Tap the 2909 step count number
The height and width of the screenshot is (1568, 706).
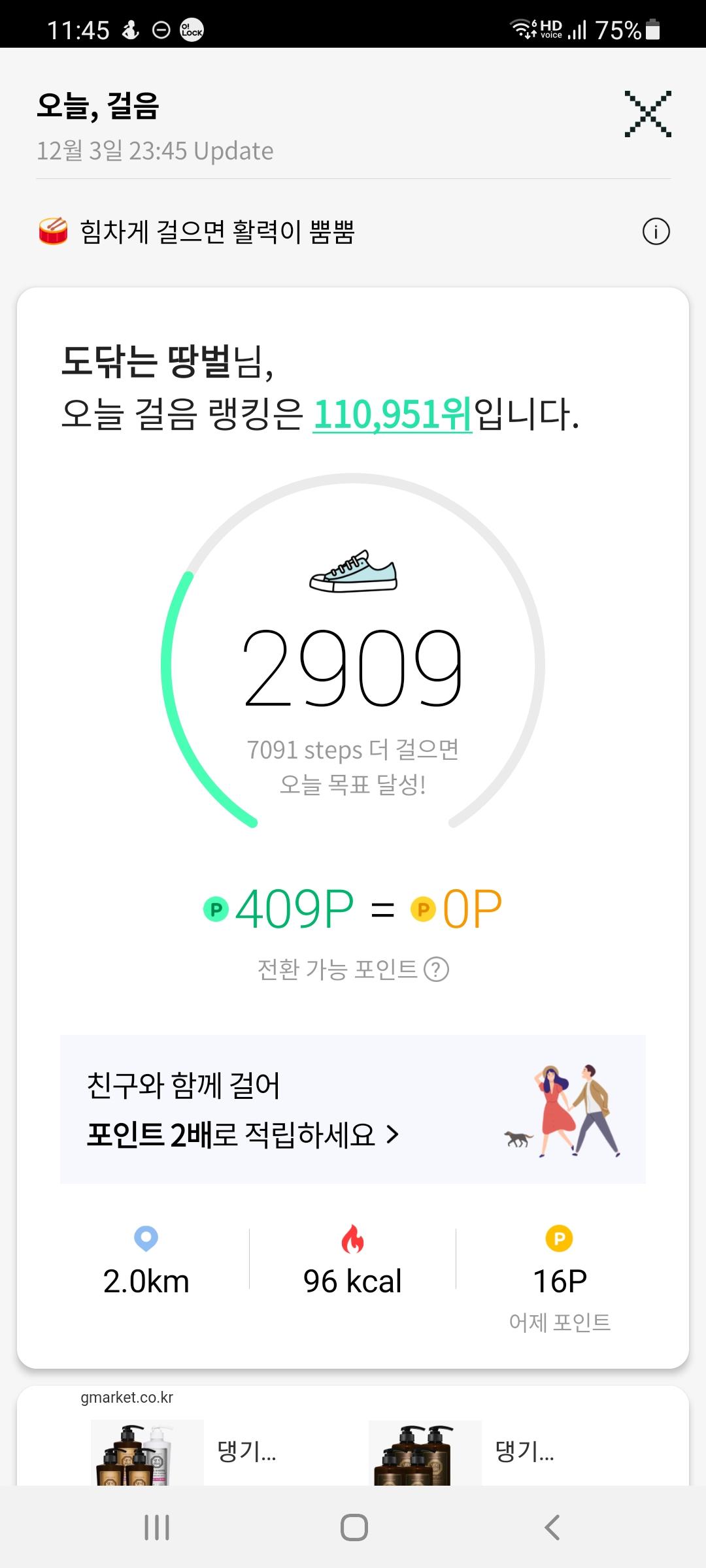click(353, 668)
